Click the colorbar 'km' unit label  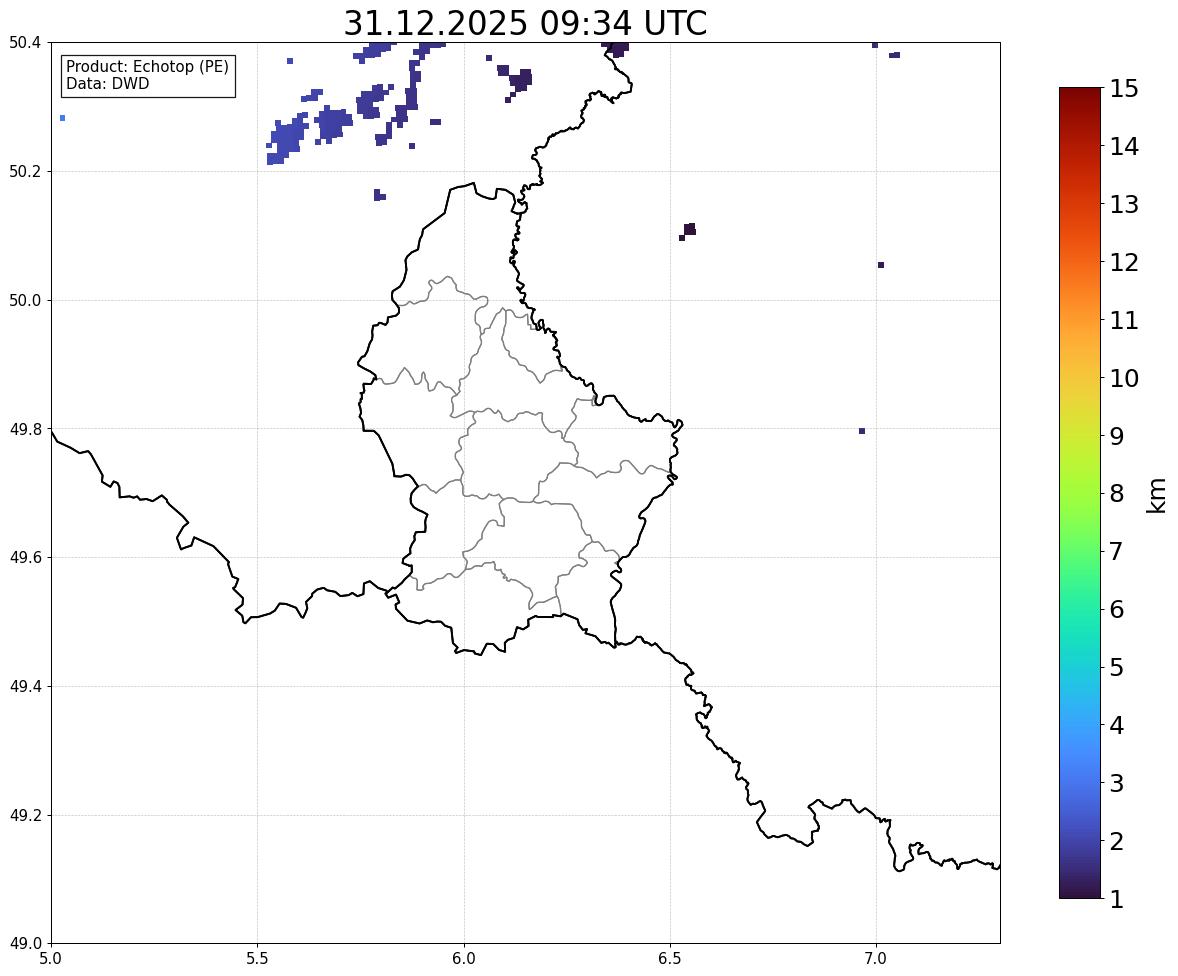click(x=1157, y=495)
